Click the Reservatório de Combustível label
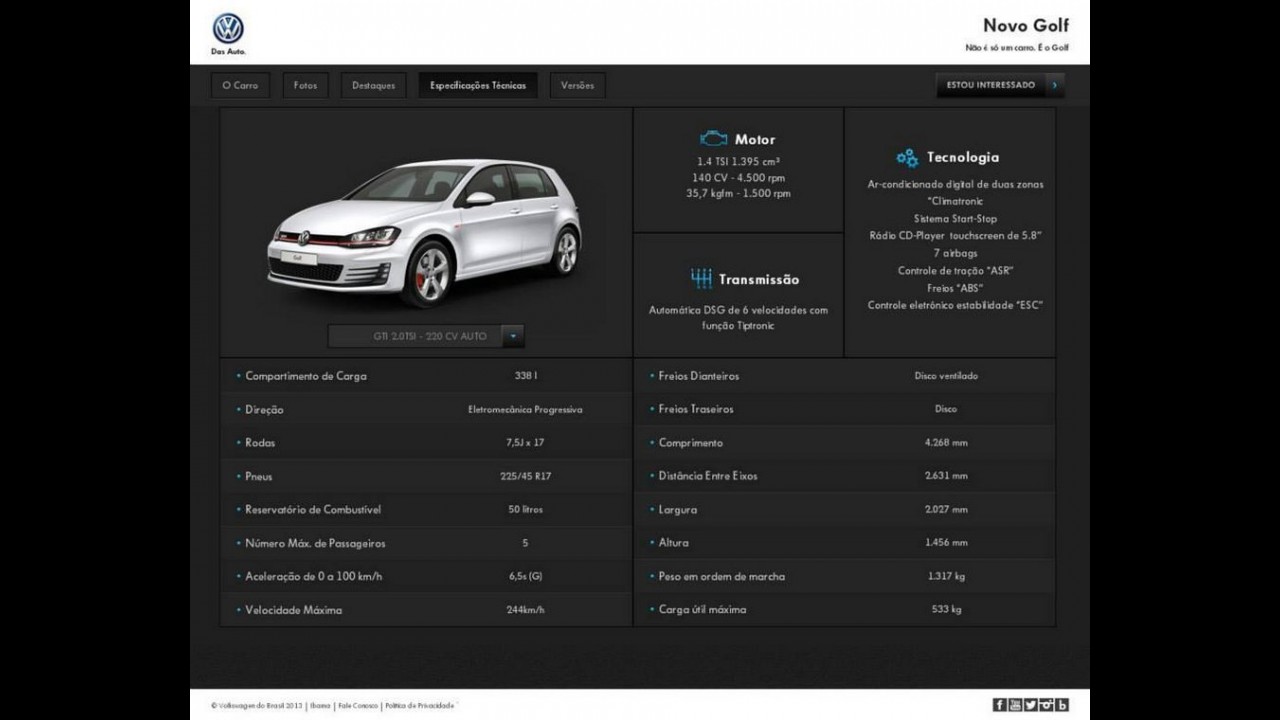The image size is (1280, 720). [x=313, y=510]
